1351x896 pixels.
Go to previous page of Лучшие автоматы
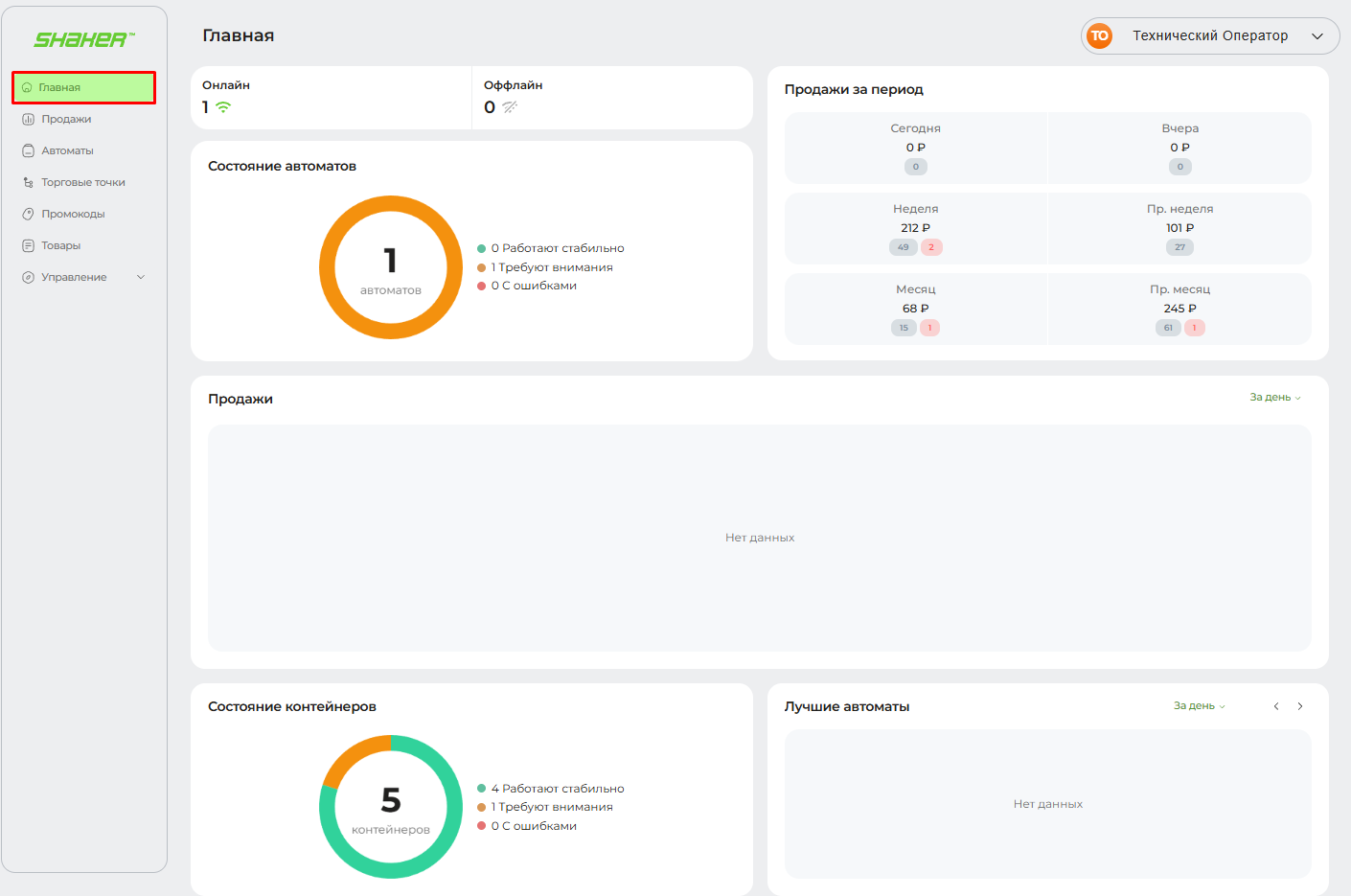pos(1276,706)
